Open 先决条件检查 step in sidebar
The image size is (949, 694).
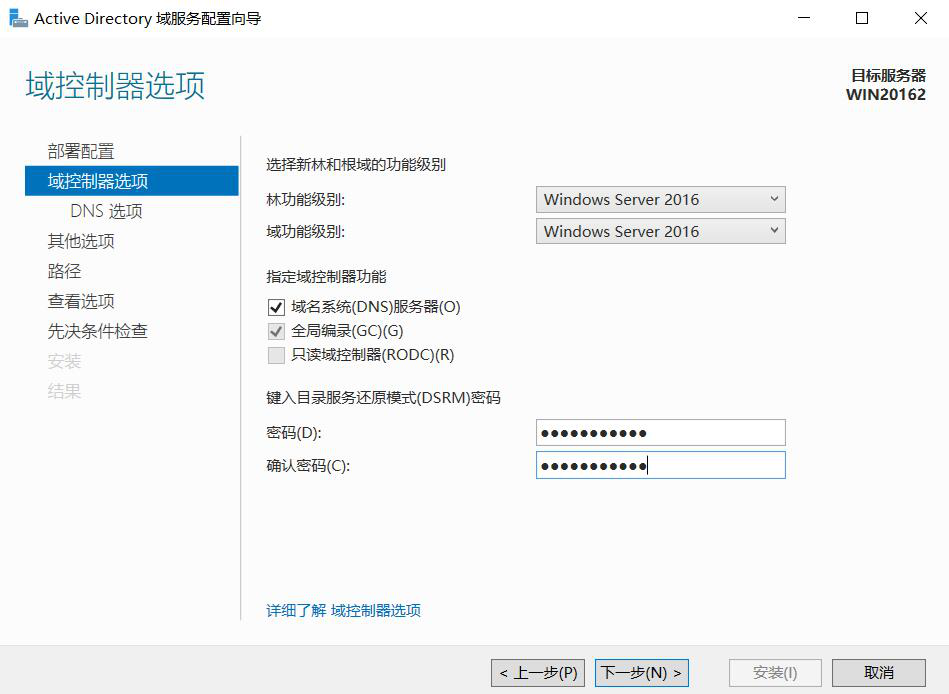[x=97, y=331]
